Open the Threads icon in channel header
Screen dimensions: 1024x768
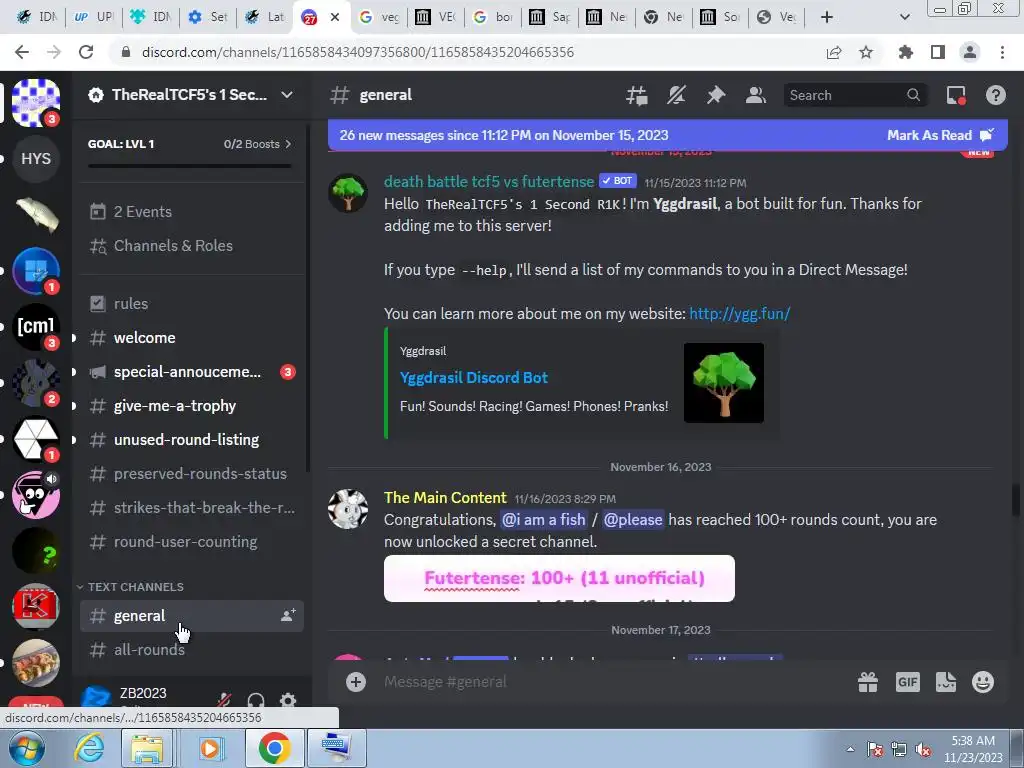click(x=637, y=95)
